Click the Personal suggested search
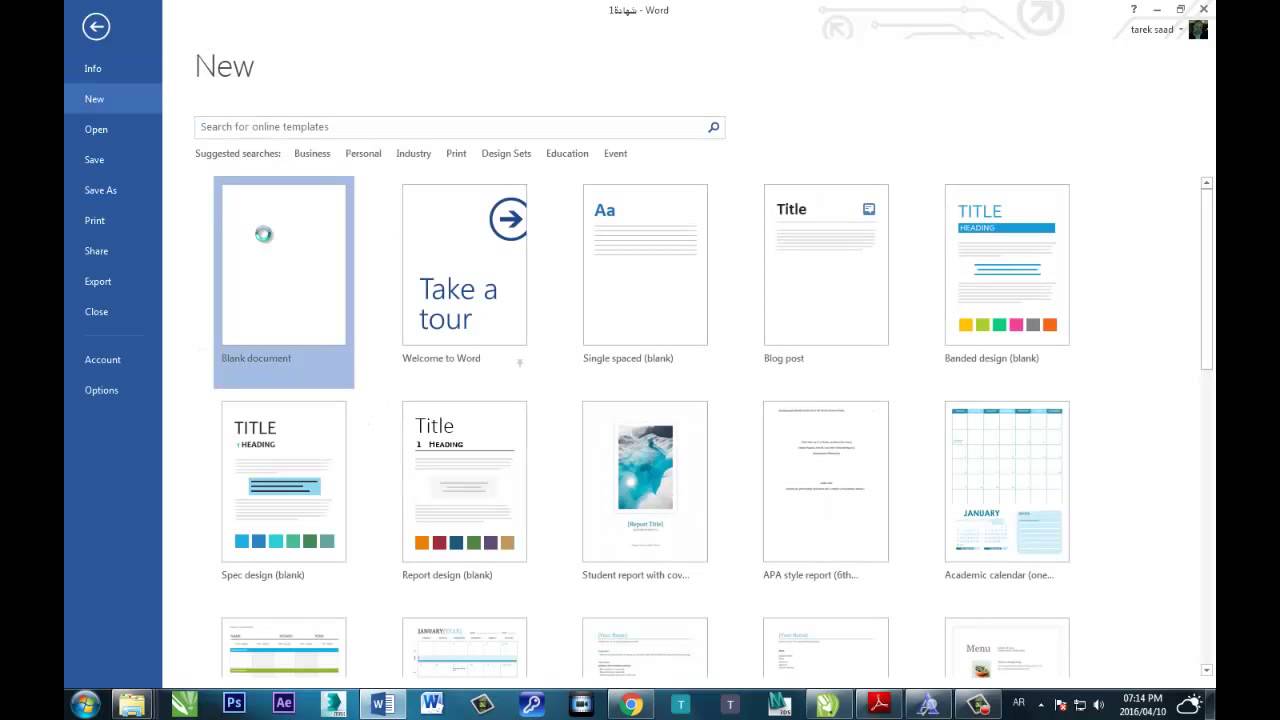The width and height of the screenshot is (1280, 720). coord(363,154)
